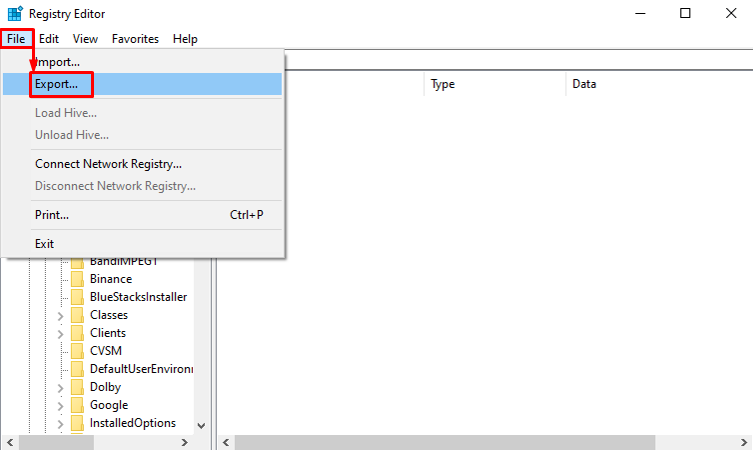753x450 pixels.
Task: Click the Google folder icon
Action: (x=77, y=405)
